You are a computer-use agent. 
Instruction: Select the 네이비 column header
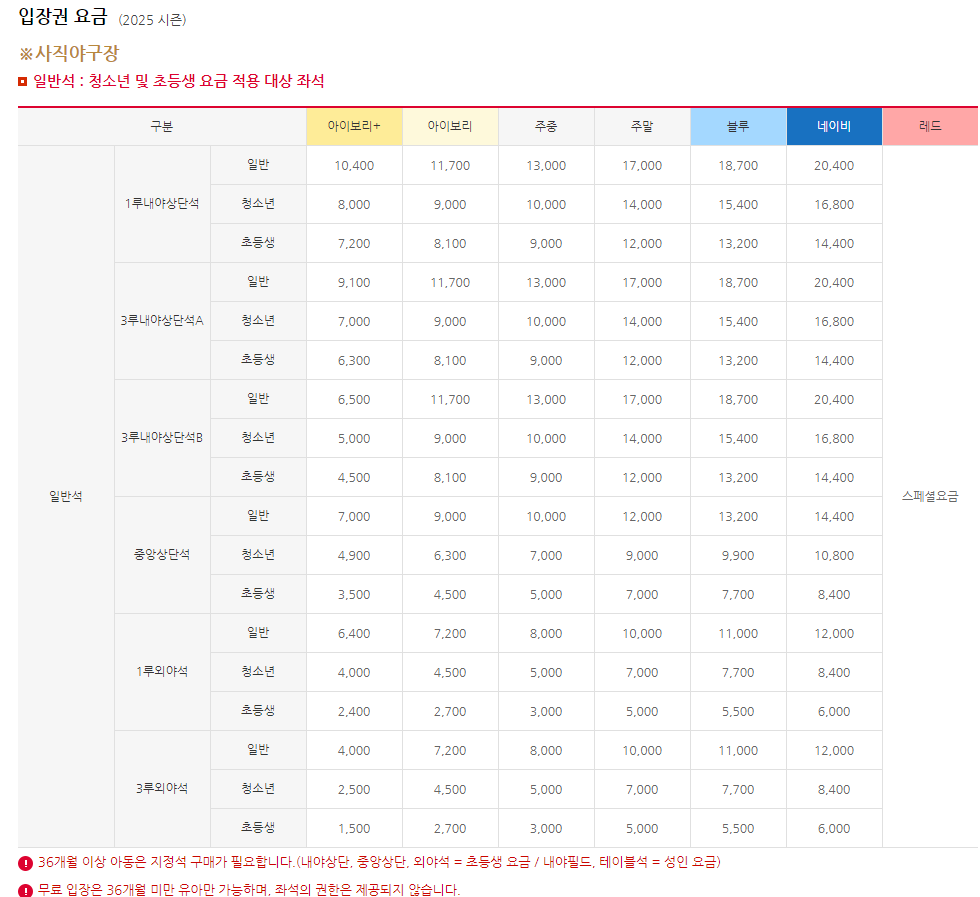pyautogui.click(x=834, y=126)
